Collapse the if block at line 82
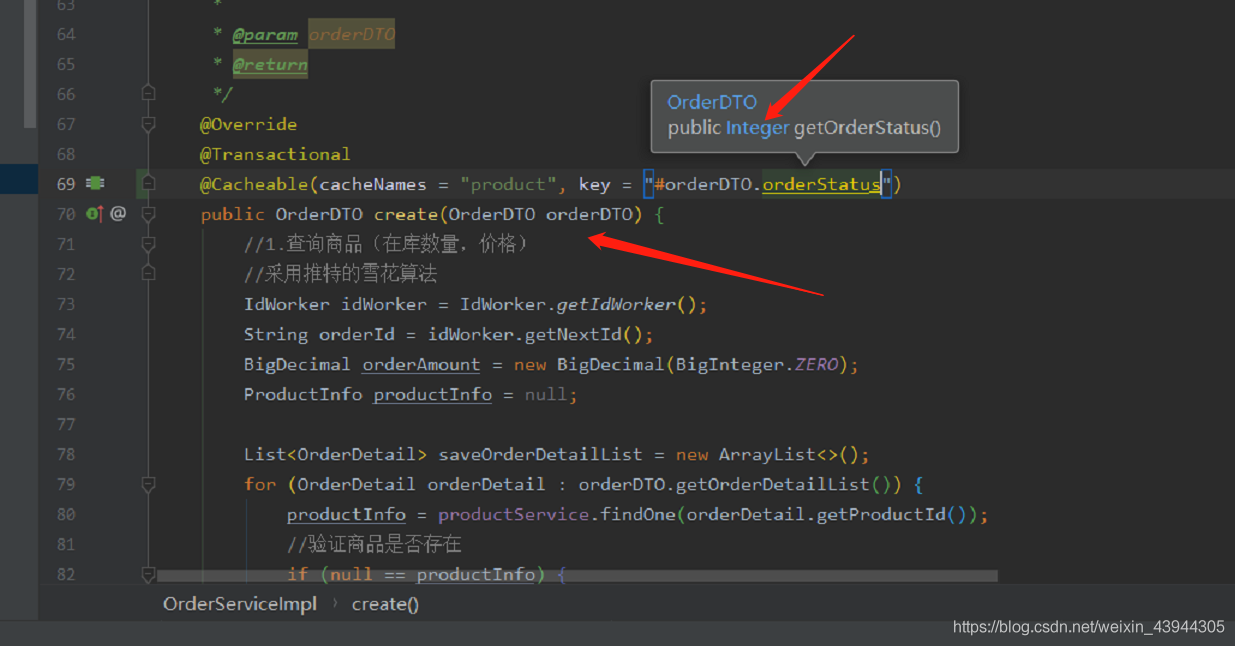The width and height of the screenshot is (1235, 646). (148, 574)
